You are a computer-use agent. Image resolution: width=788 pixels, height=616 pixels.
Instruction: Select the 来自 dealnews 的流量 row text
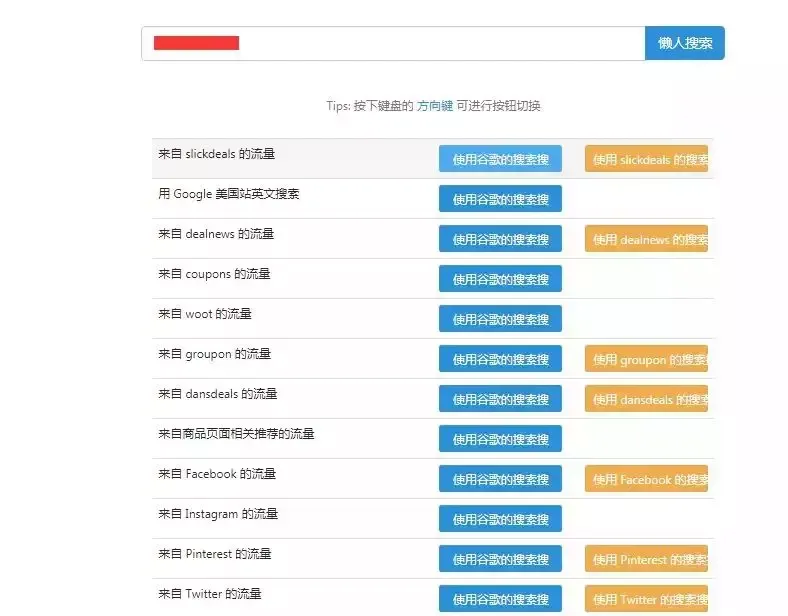point(216,234)
